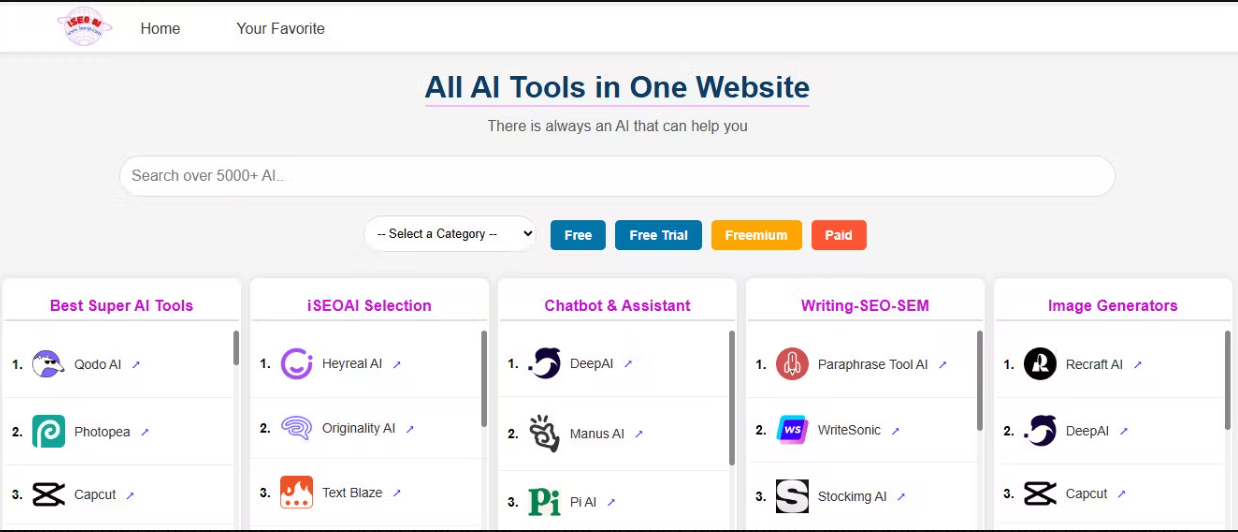Click the WriteSonic WS icon

(x=792, y=430)
